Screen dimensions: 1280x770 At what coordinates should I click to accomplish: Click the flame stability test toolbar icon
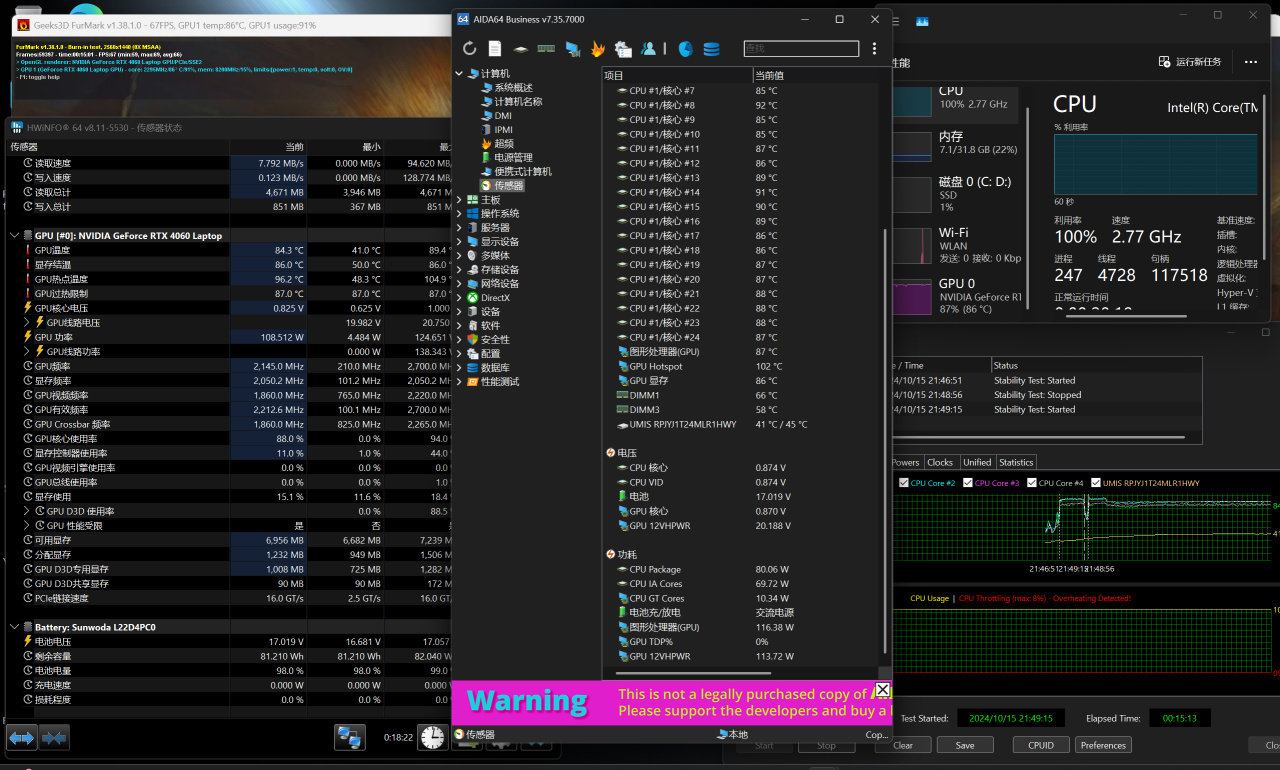pos(598,49)
